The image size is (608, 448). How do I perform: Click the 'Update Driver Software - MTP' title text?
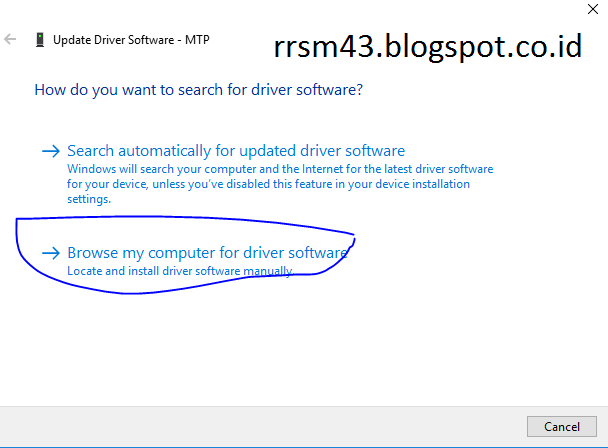tap(131, 40)
